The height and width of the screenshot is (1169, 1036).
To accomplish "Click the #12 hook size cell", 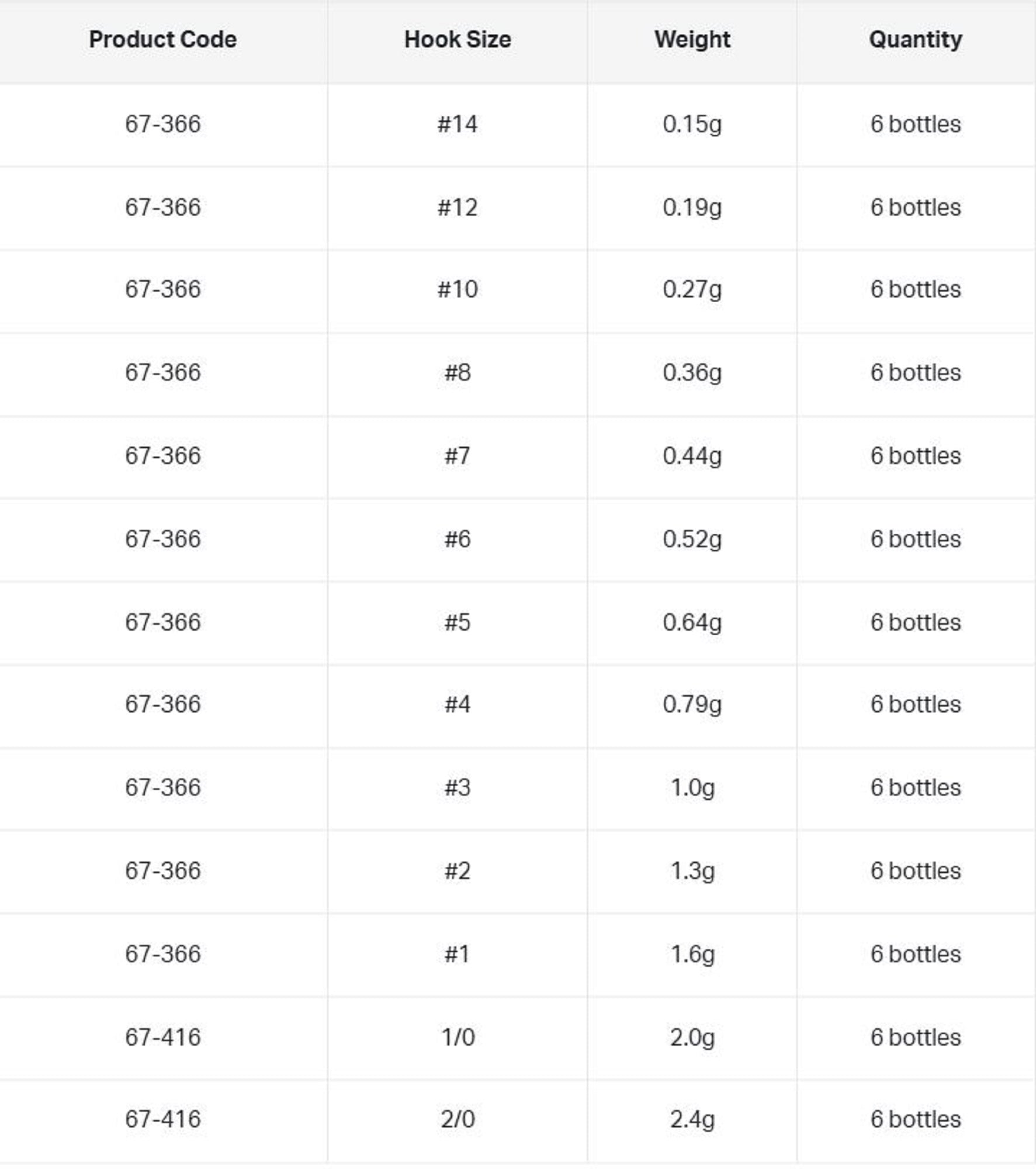I will 458,207.
